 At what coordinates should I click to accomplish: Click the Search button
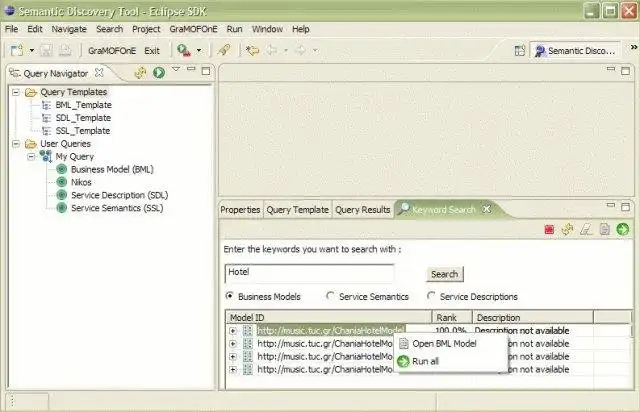click(x=445, y=274)
